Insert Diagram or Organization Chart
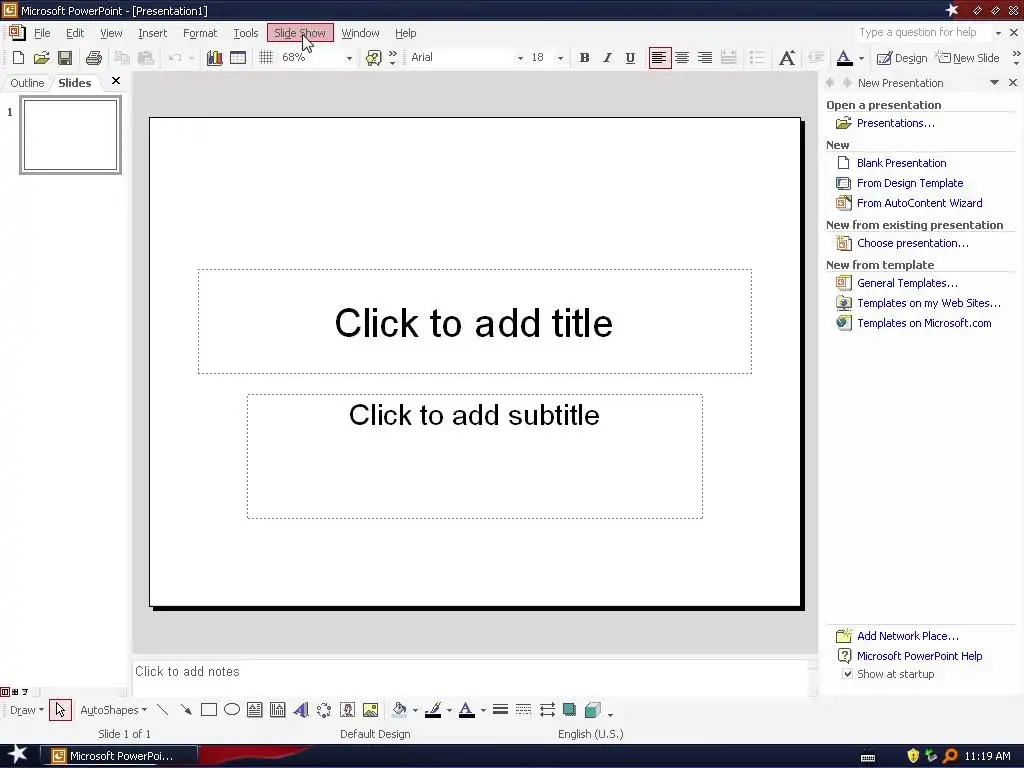 coord(324,711)
